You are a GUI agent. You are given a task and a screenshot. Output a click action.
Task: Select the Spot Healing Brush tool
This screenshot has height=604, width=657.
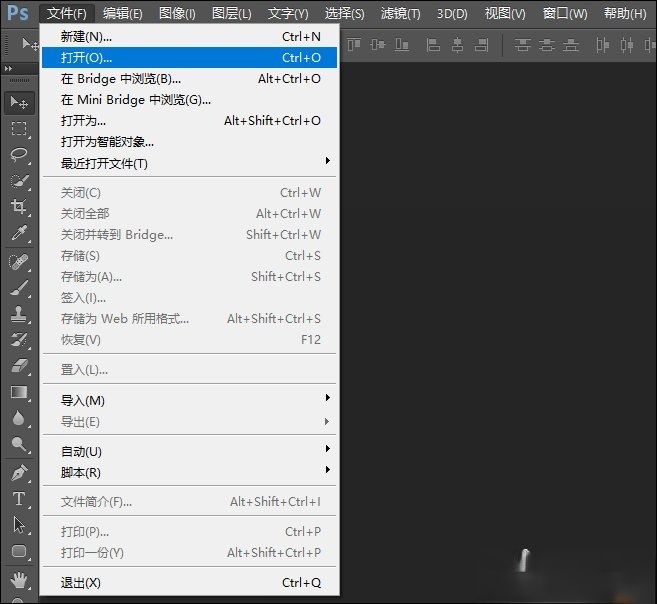19,263
